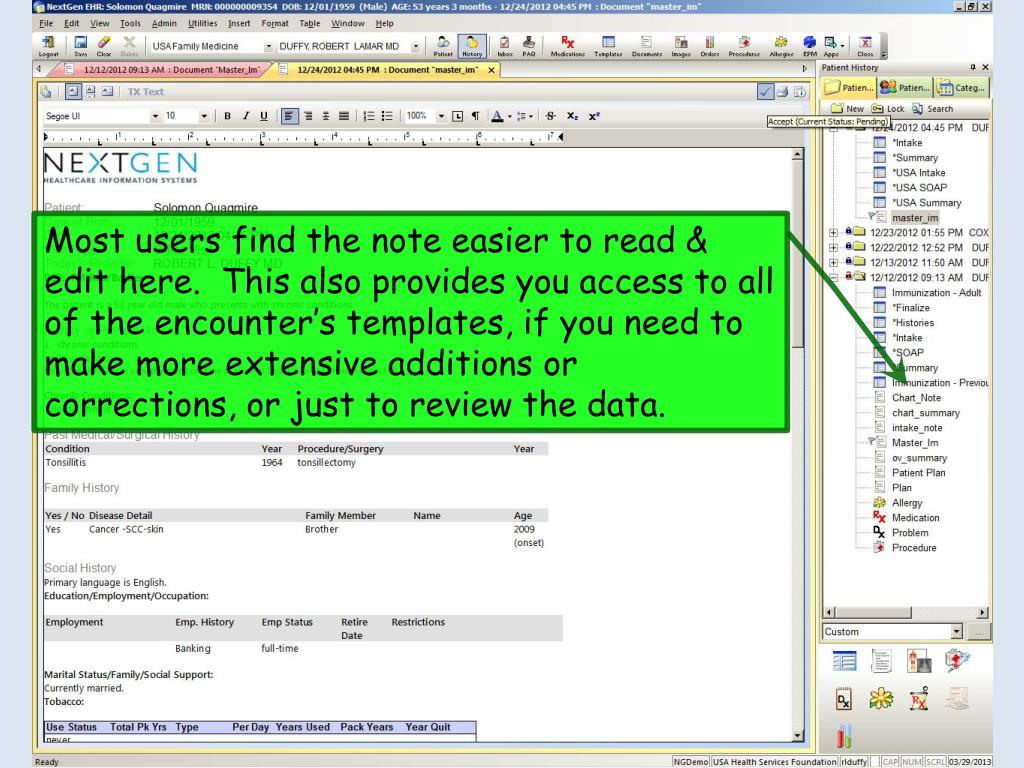This screenshot has width=1024, height=768.
Task: Toggle justify alignment
Action: point(344,116)
